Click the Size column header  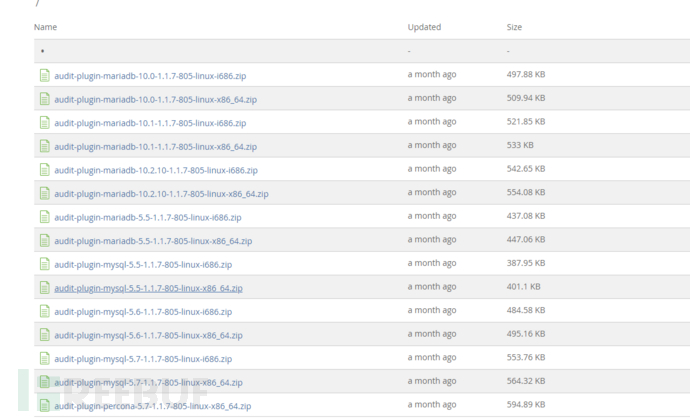click(514, 27)
